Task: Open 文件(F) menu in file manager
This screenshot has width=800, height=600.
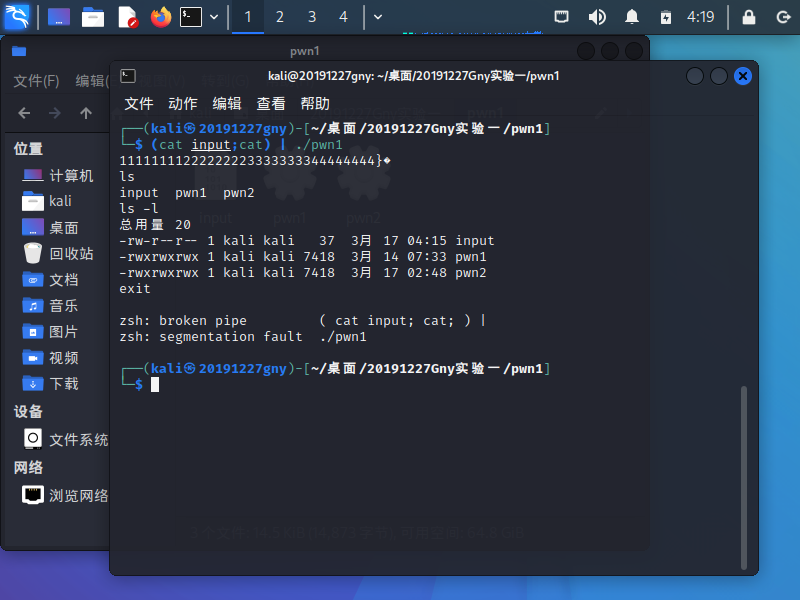Action: (x=36, y=81)
